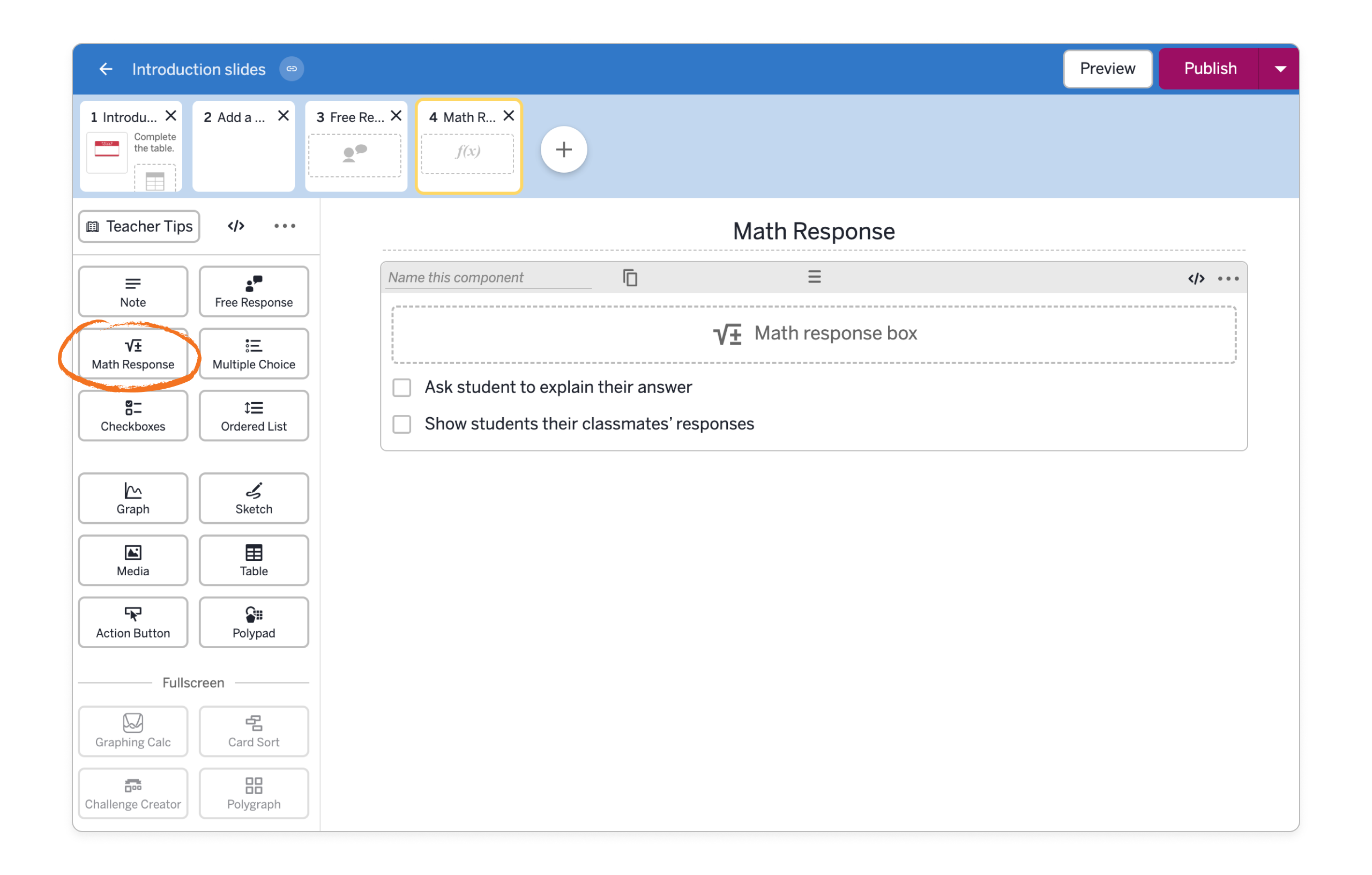Open Teacher Tips

pyautogui.click(x=139, y=226)
